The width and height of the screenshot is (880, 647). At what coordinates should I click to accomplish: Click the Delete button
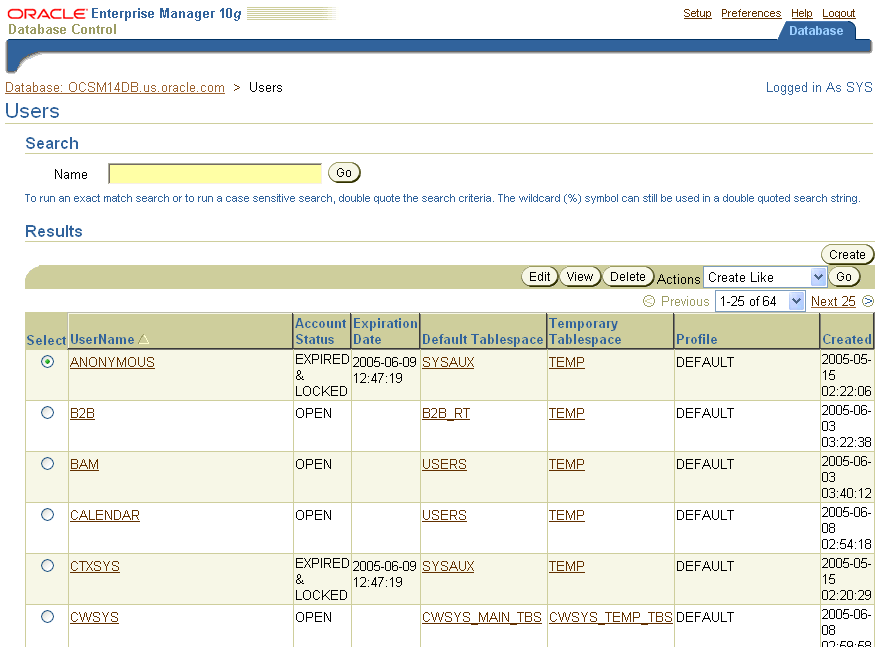627,277
